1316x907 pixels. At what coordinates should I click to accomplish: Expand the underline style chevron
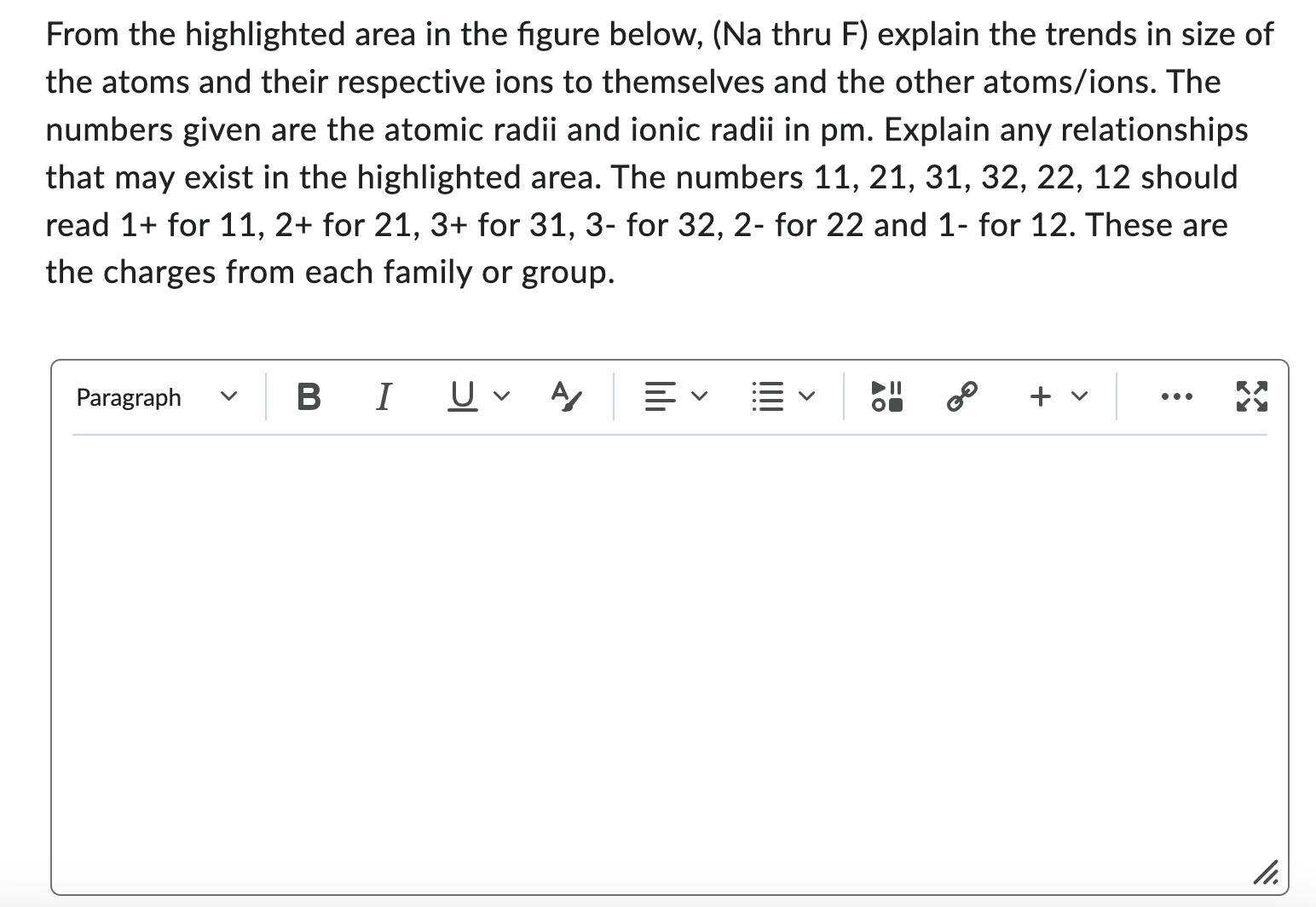tap(501, 396)
